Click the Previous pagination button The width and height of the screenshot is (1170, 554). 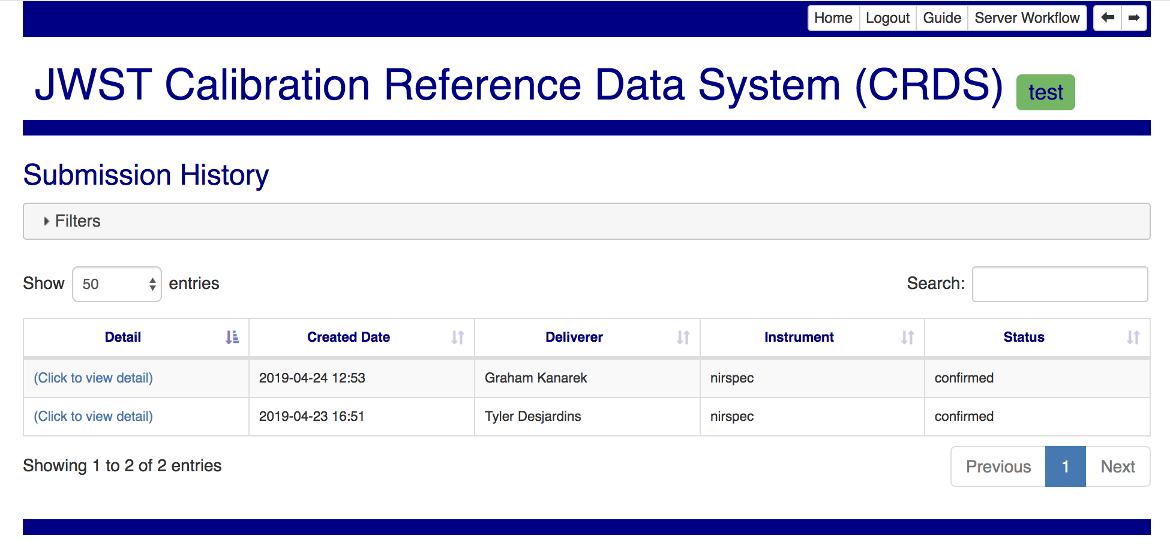pos(998,467)
